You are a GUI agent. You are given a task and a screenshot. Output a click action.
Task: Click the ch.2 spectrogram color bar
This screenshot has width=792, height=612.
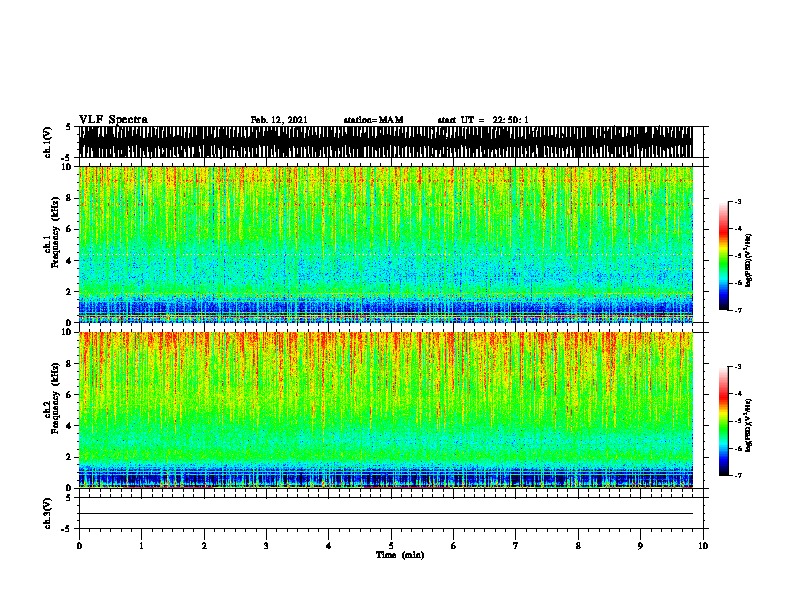coord(723,421)
